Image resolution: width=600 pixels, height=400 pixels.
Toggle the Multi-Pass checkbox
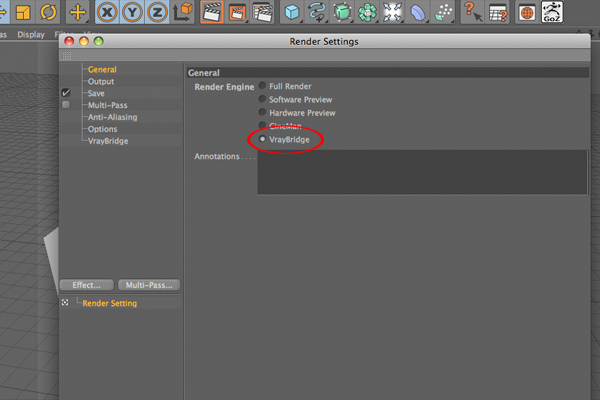pos(66,104)
